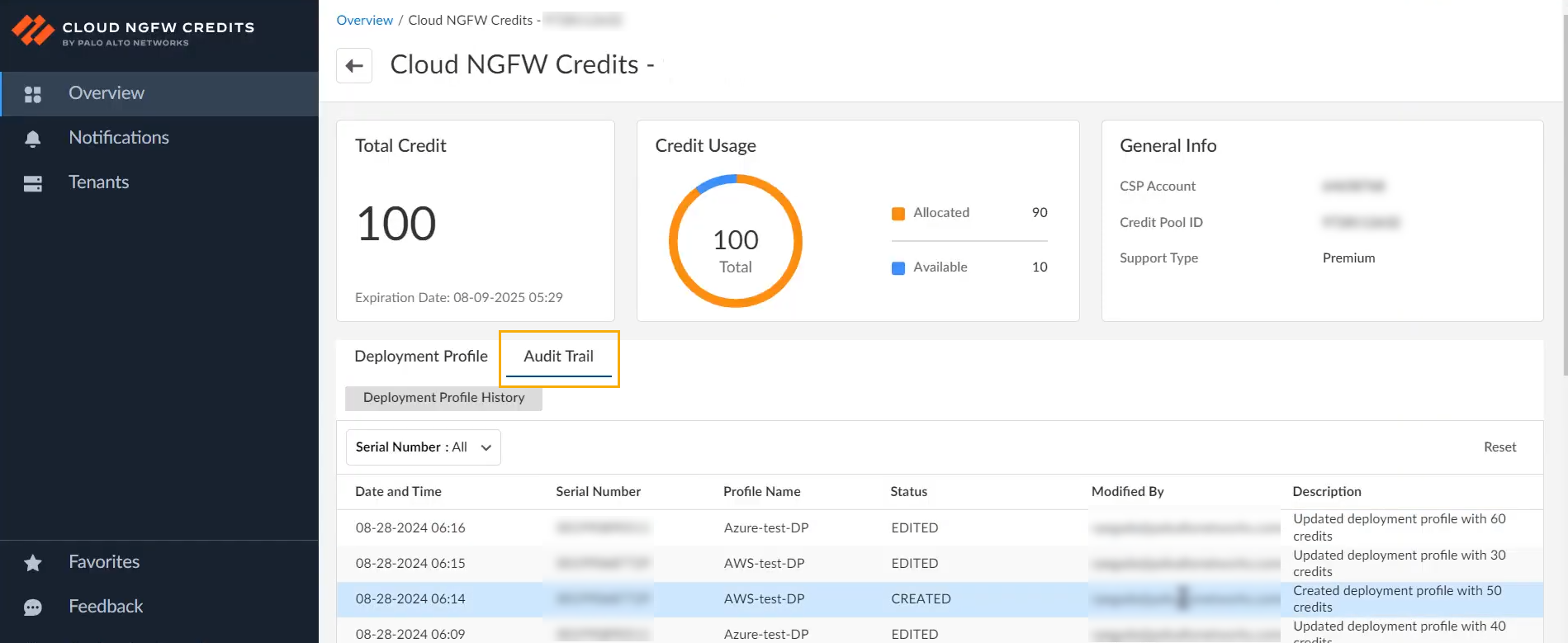Click EDITED status in the 06:16 row
The height and width of the screenshot is (643, 1568).
(x=914, y=528)
